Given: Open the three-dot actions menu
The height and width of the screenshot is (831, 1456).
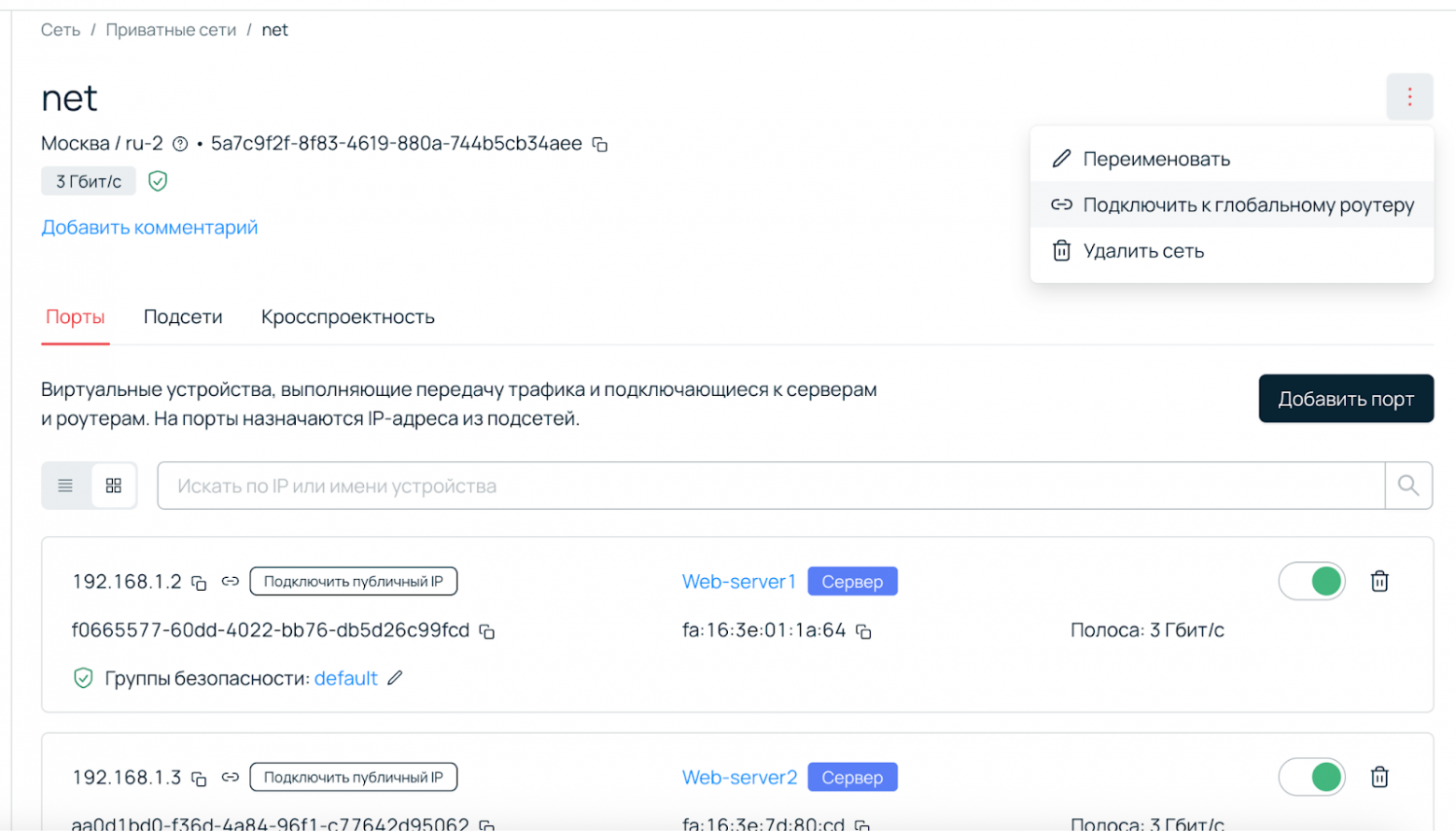Looking at the screenshot, I should (x=1409, y=96).
